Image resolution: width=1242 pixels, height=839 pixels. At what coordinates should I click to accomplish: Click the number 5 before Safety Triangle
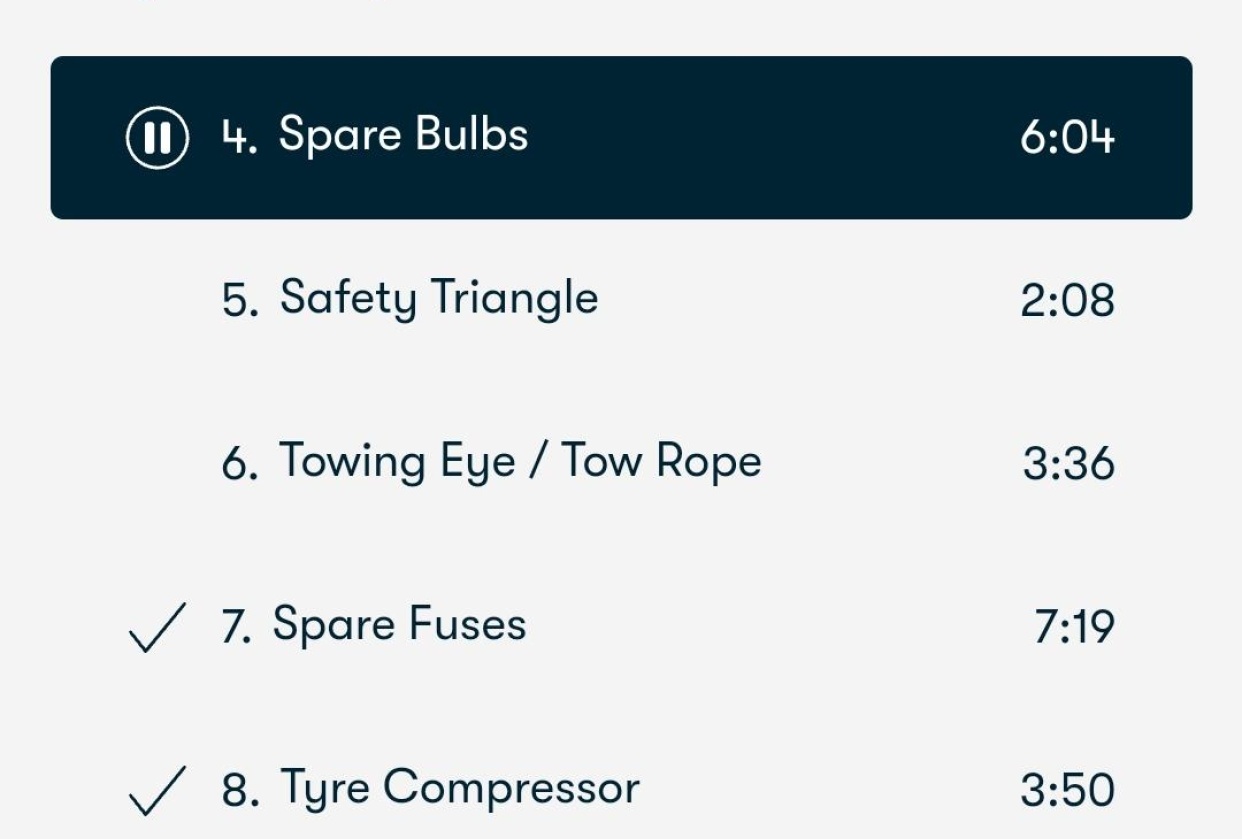(240, 300)
